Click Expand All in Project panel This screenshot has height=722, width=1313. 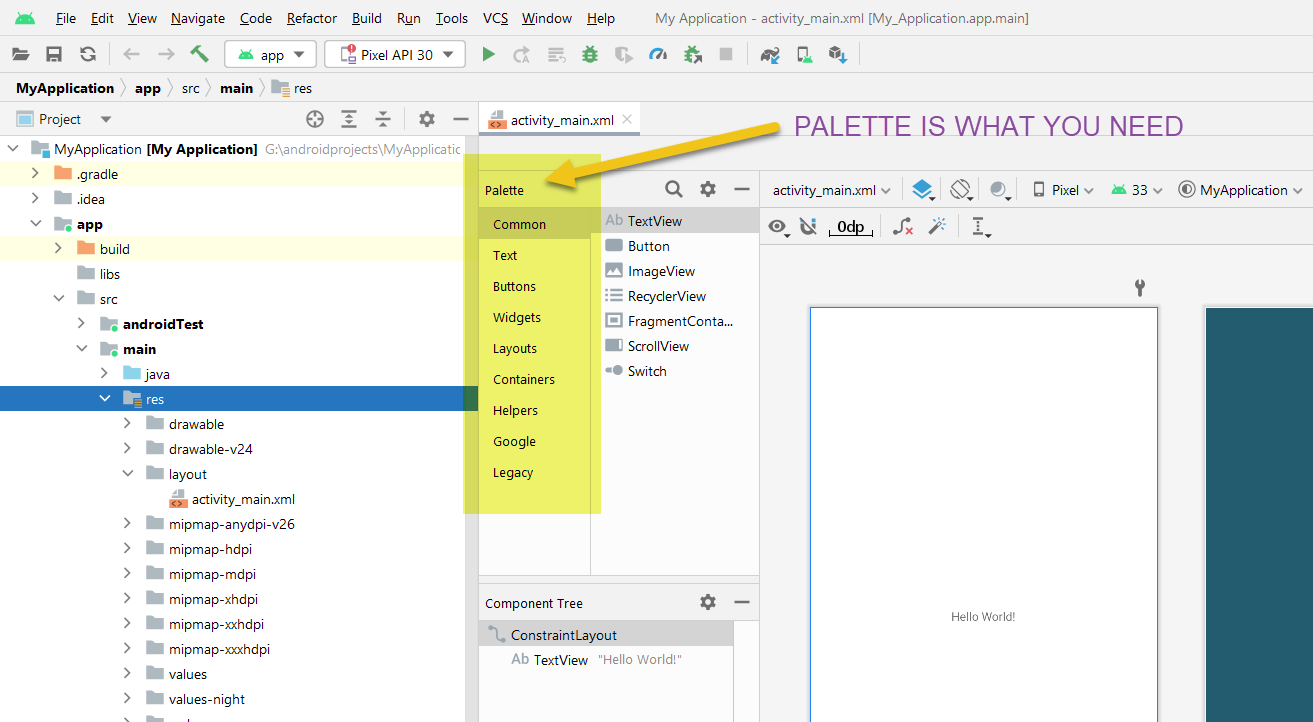(x=349, y=119)
